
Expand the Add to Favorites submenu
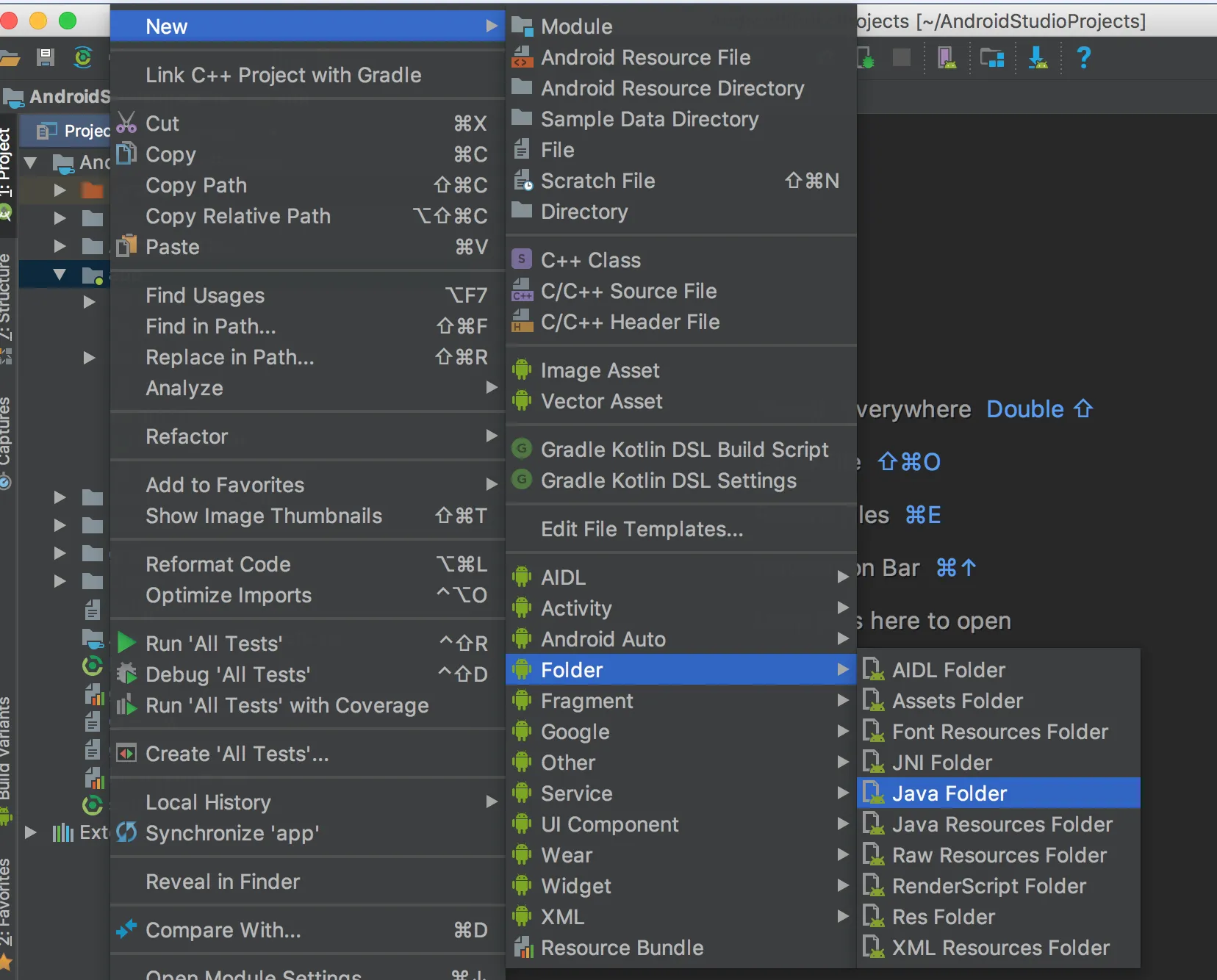[x=307, y=485]
